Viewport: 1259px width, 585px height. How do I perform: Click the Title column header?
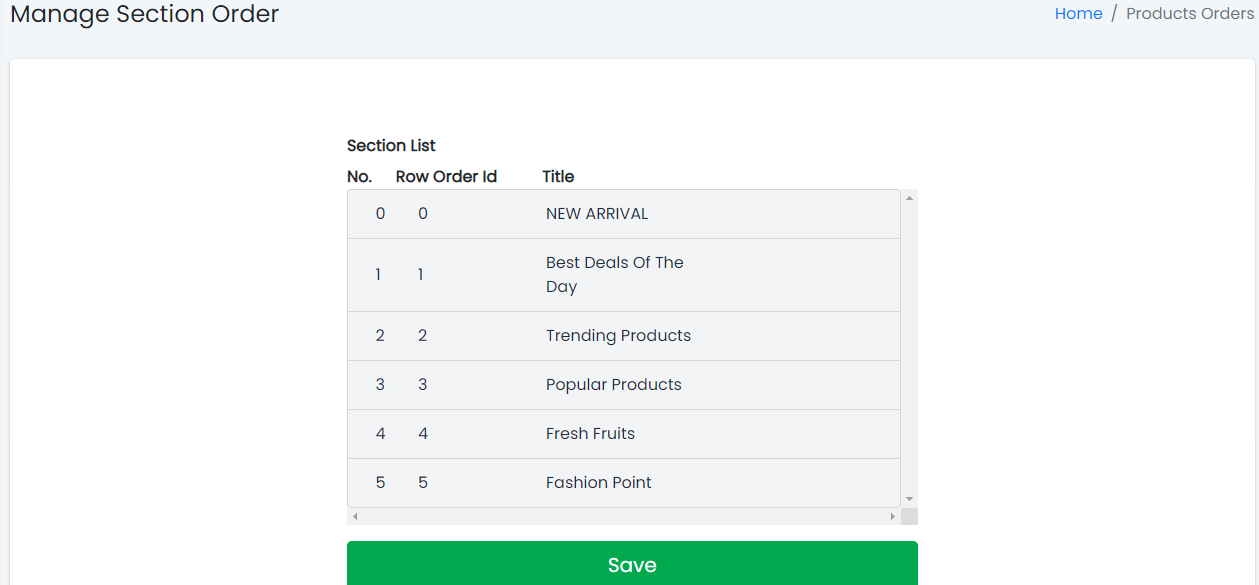(558, 177)
